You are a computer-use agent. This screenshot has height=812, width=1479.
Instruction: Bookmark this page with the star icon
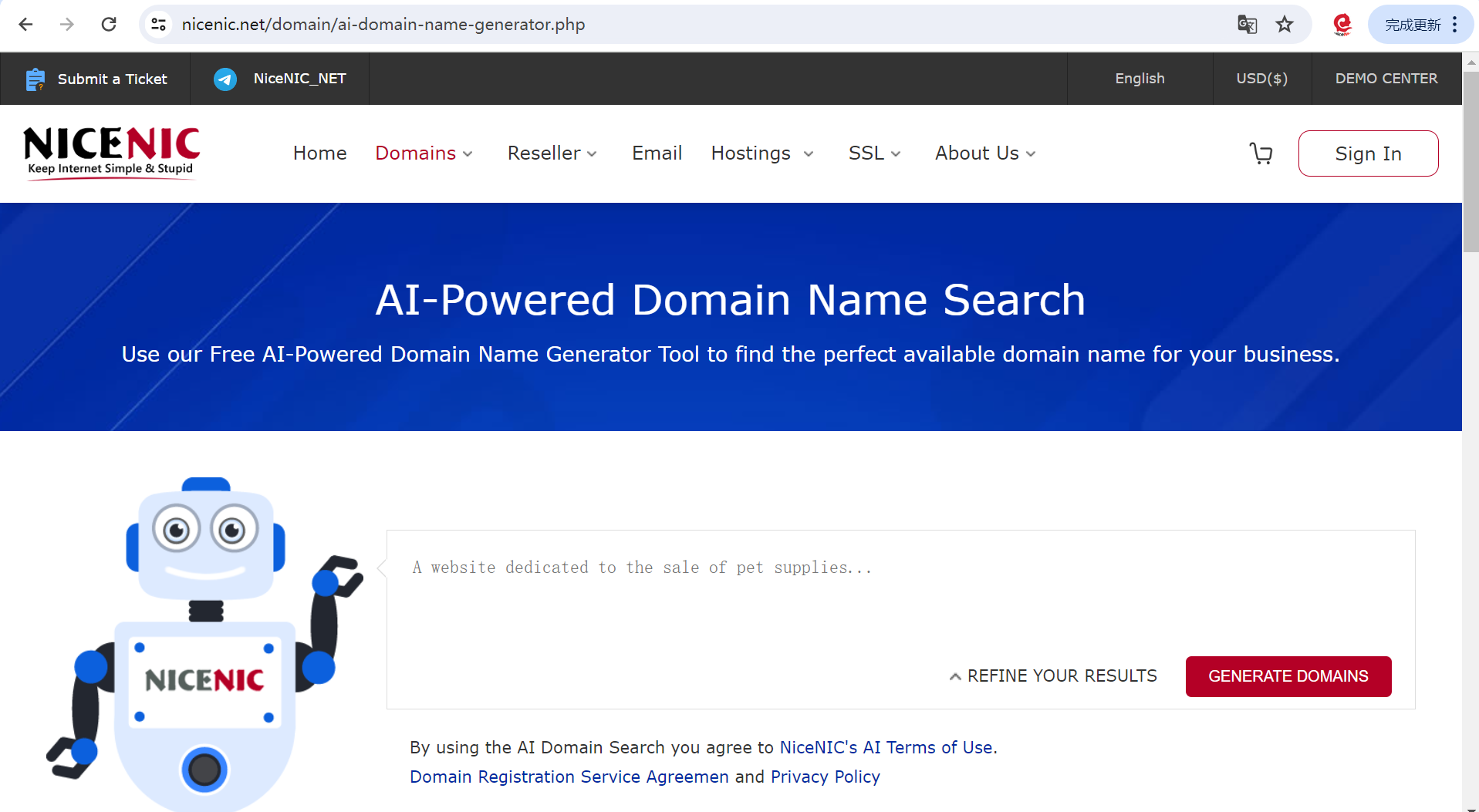1285,24
